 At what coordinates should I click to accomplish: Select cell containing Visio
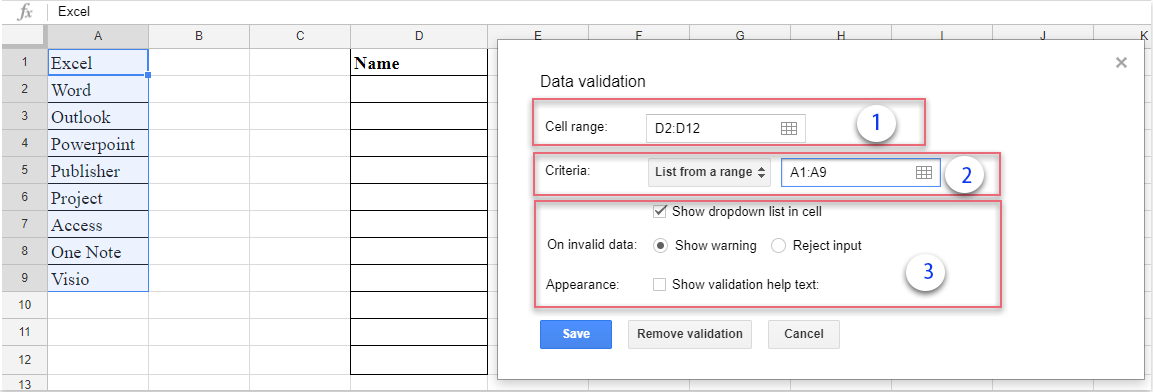pos(98,278)
